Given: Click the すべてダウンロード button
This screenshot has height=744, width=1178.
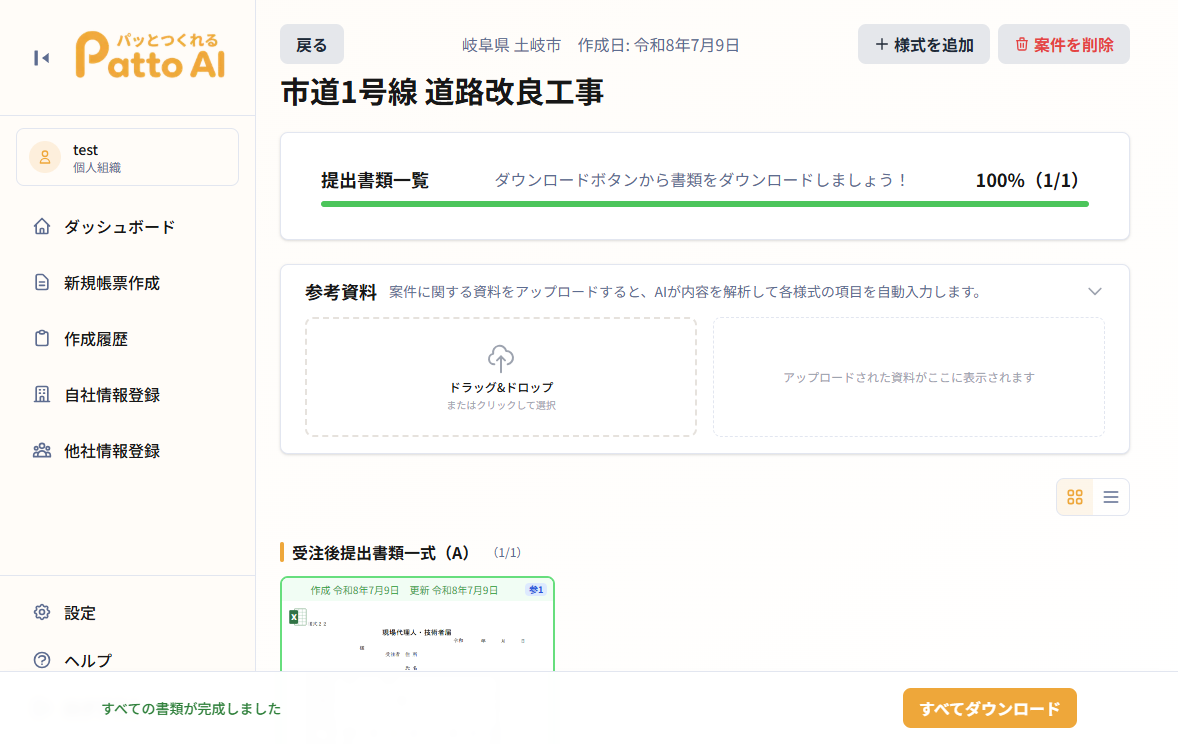Looking at the screenshot, I should pos(989,708).
